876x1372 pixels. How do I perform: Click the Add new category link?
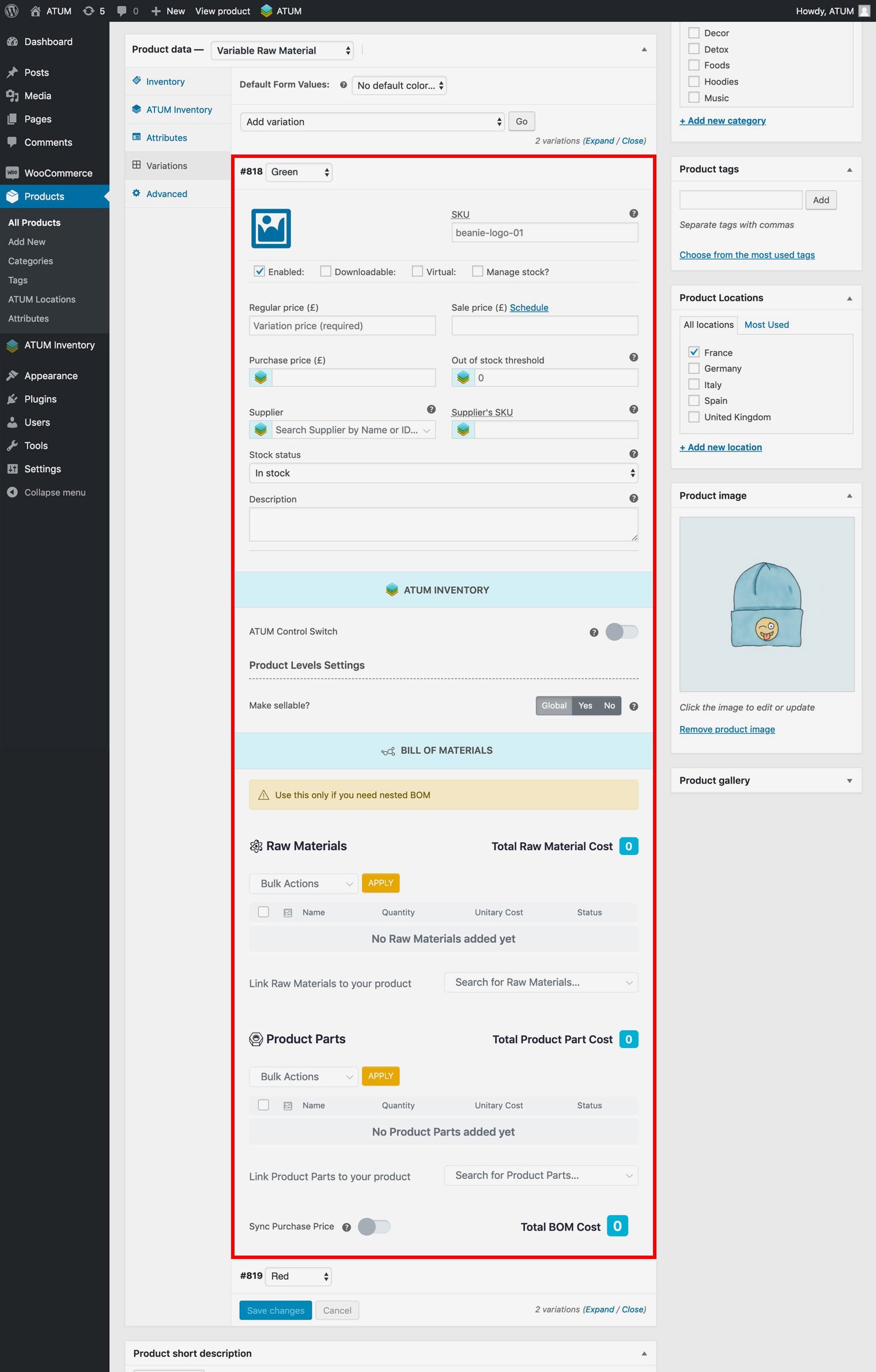tap(722, 120)
